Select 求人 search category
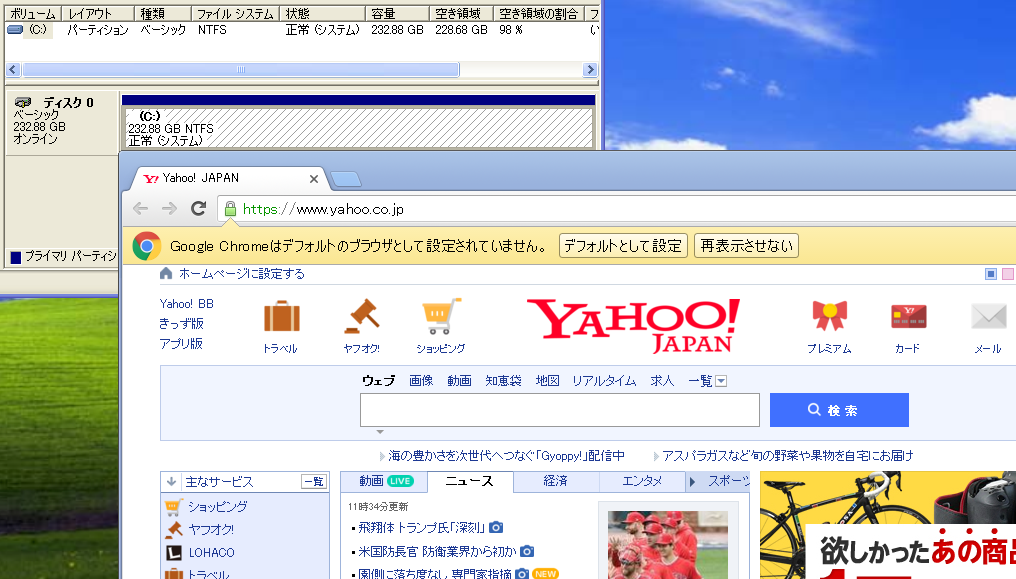Screen dimensions: 1016x579 point(662,381)
